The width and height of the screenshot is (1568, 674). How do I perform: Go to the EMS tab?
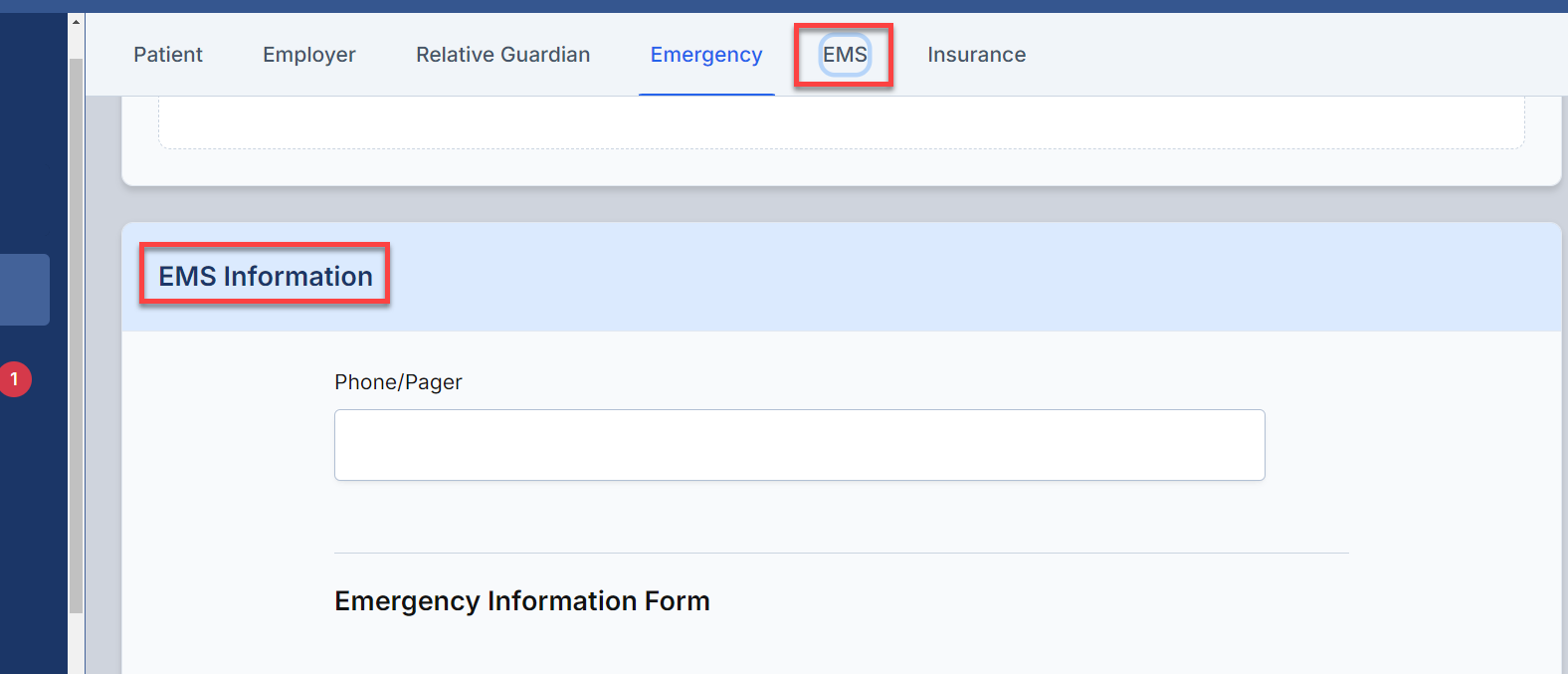tap(845, 55)
